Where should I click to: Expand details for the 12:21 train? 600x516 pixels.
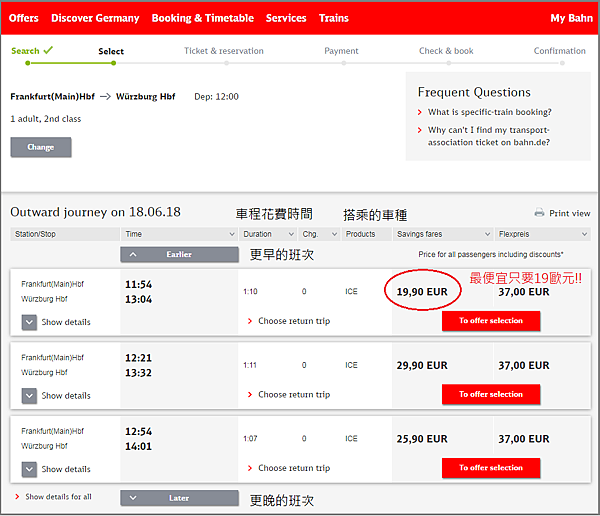pyautogui.click(x=29, y=396)
